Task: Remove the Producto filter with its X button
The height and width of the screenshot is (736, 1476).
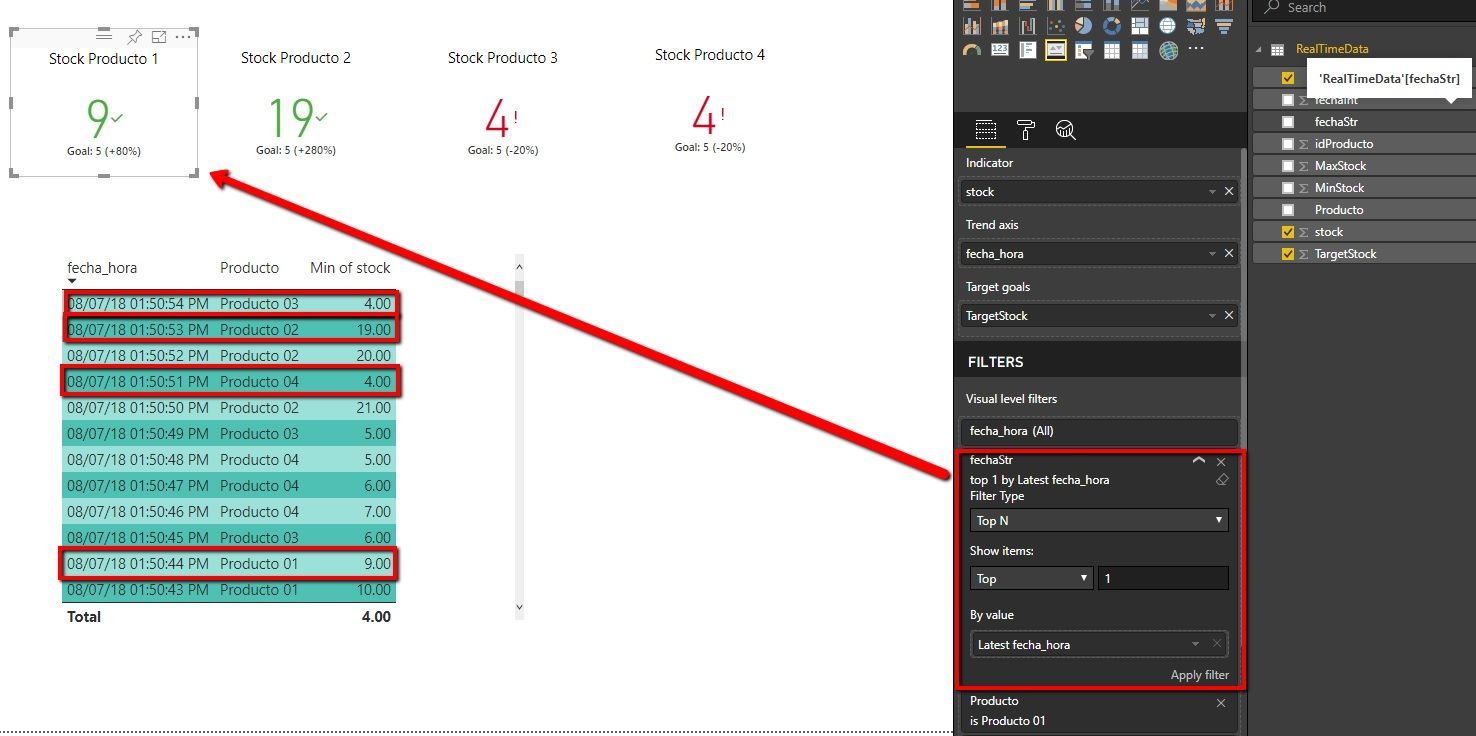Action: click(x=1221, y=703)
